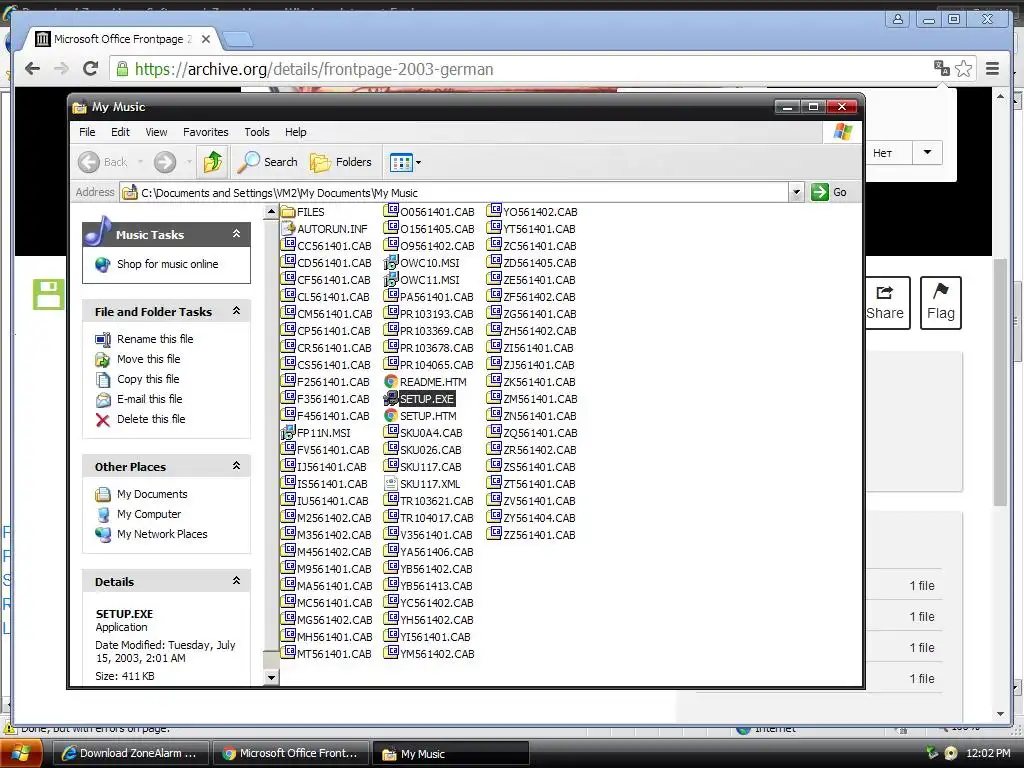
Task: Select the ZM561401.CAB file
Action: point(532,399)
